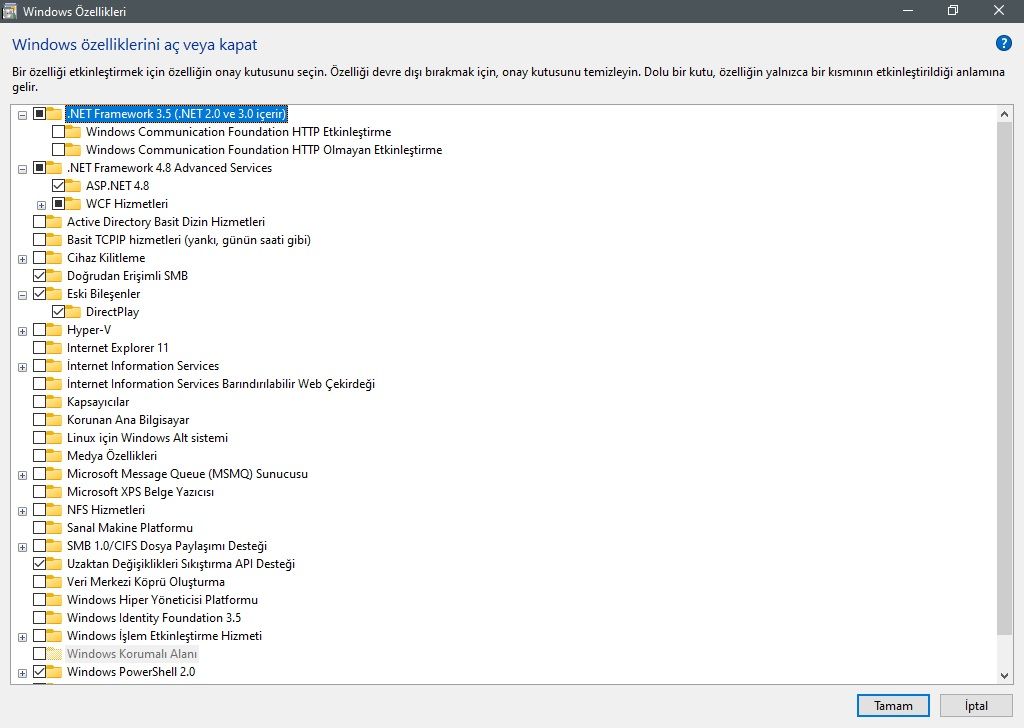This screenshot has width=1024, height=728.
Task: Select Internet Information Services Barındırılabilir Web Çekirdeği
Action: coord(221,384)
